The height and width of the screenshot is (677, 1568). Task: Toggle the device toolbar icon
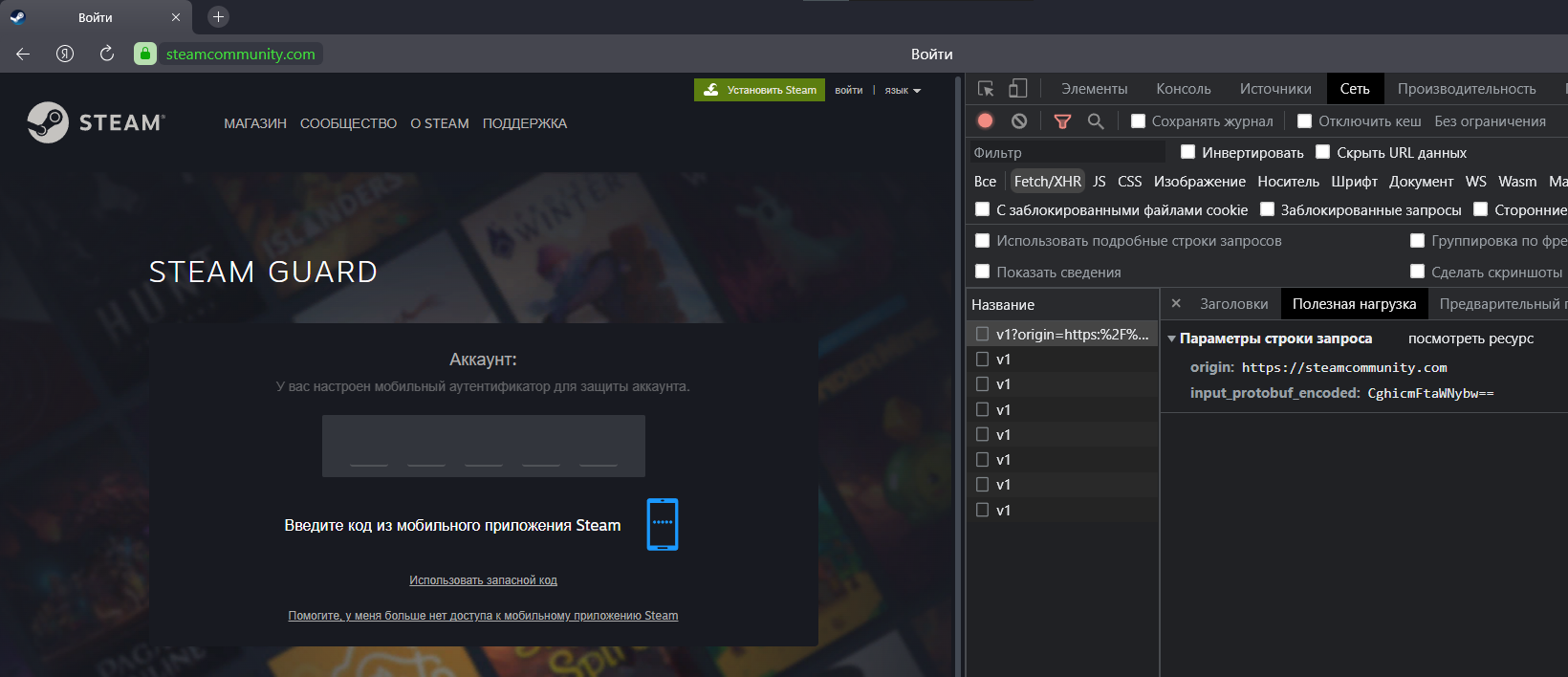click(x=1017, y=89)
